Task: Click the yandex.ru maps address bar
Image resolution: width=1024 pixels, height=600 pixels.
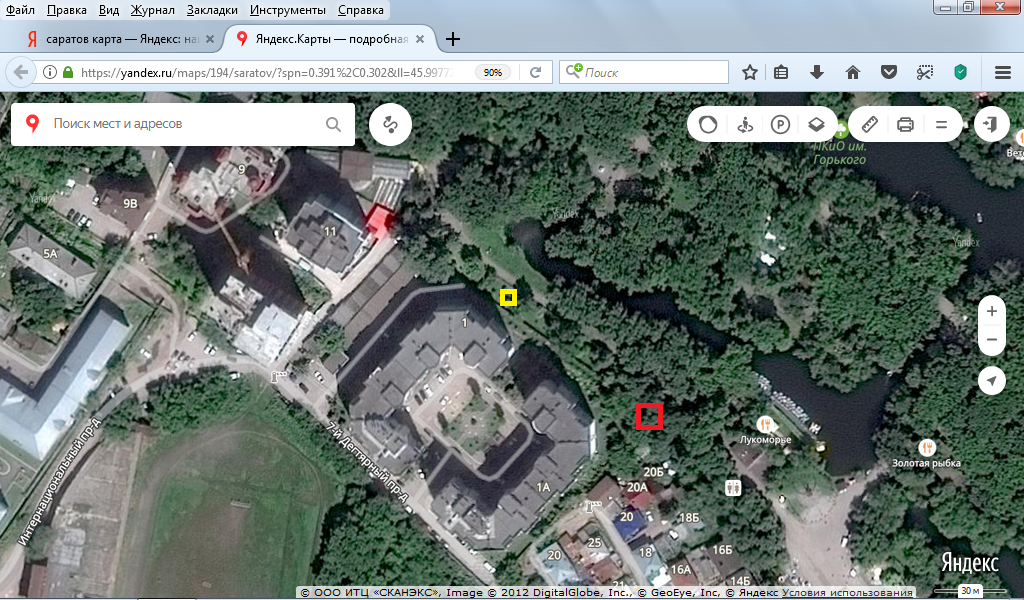Action: pyautogui.click(x=266, y=72)
